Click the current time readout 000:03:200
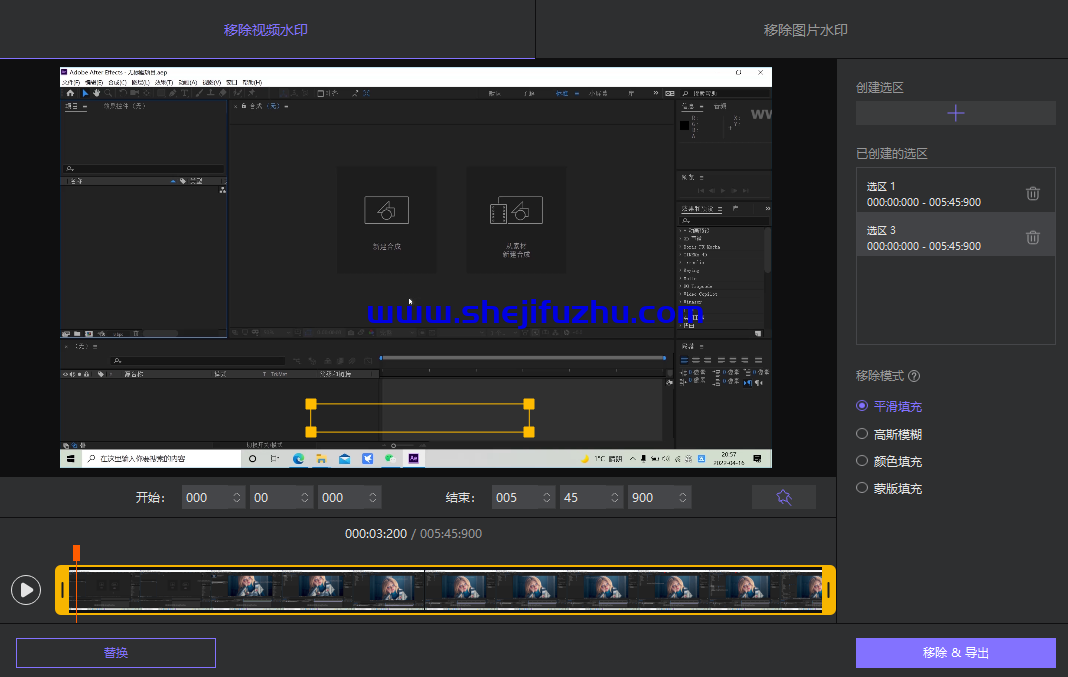1068x677 pixels. pyautogui.click(x=376, y=534)
